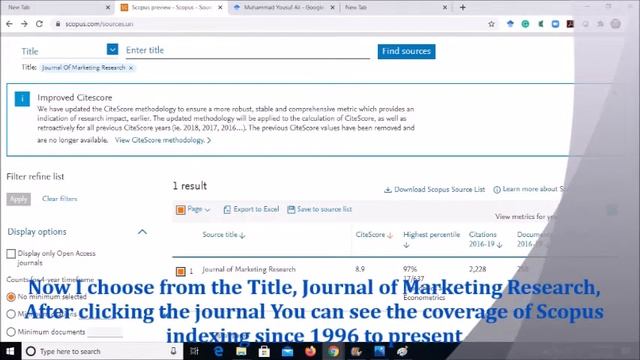Close the Scopus preview tab

[x=220, y=7]
